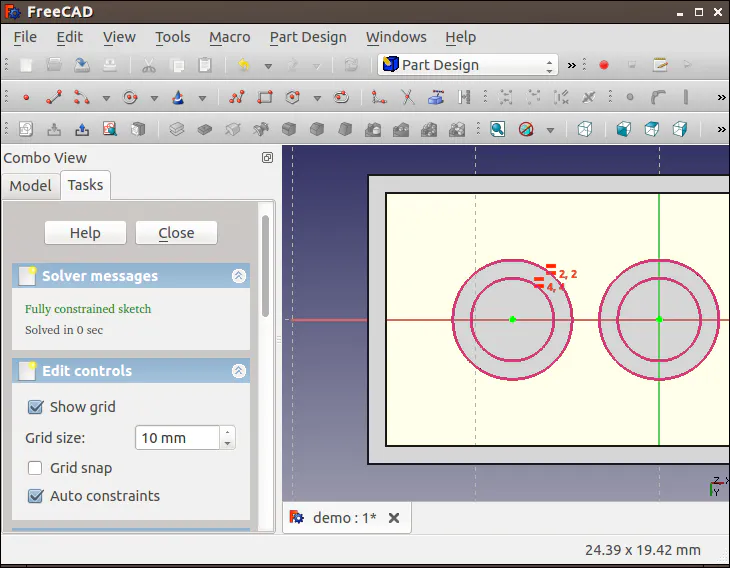The height and width of the screenshot is (568, 730).
Task: Click the Help button in Tasks panel
Action: [85, 233]
